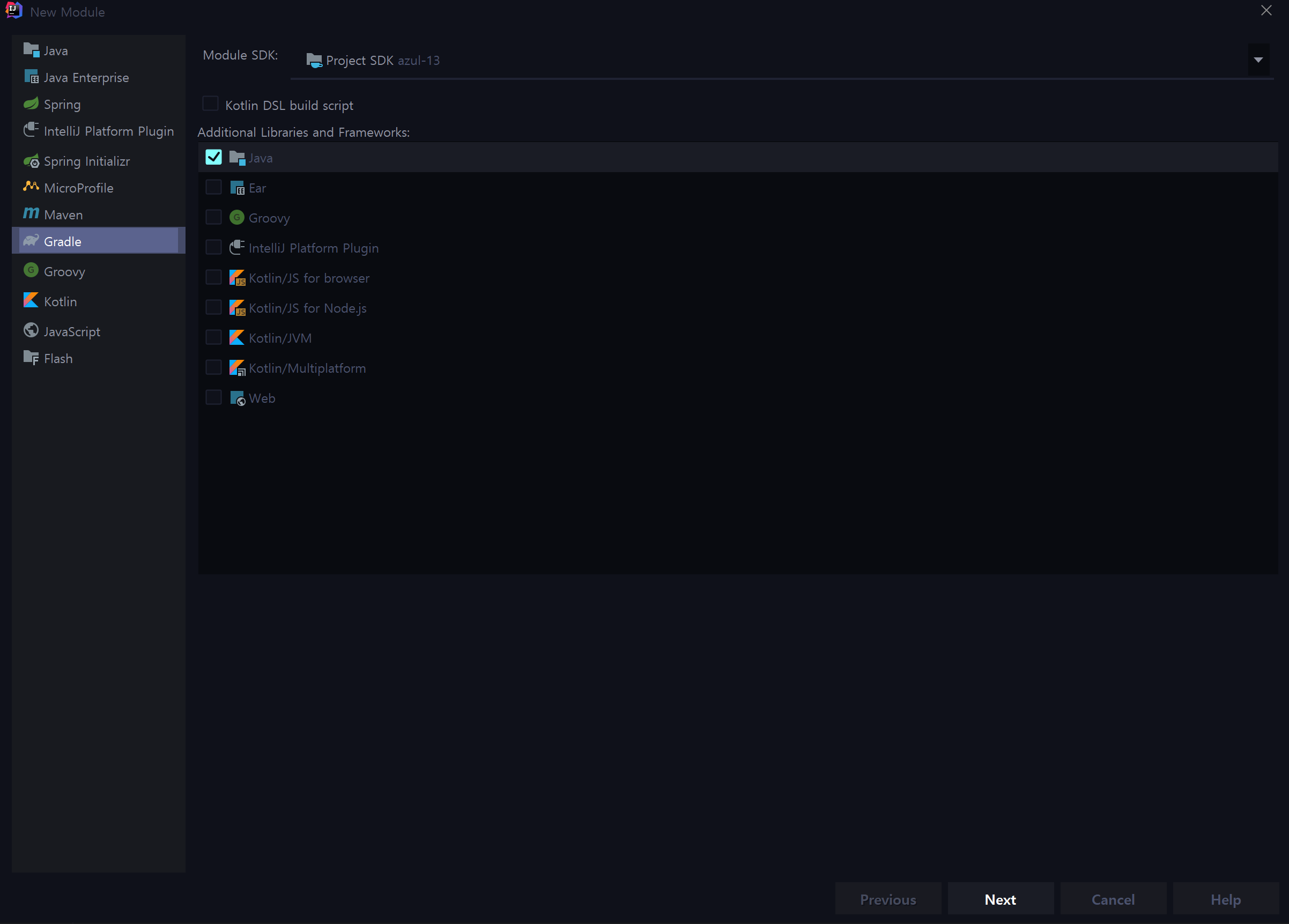The width and height of the screenshot is (1289, 924).
Task: Click the Spring Initializr icon
Action: coord(31,161)
